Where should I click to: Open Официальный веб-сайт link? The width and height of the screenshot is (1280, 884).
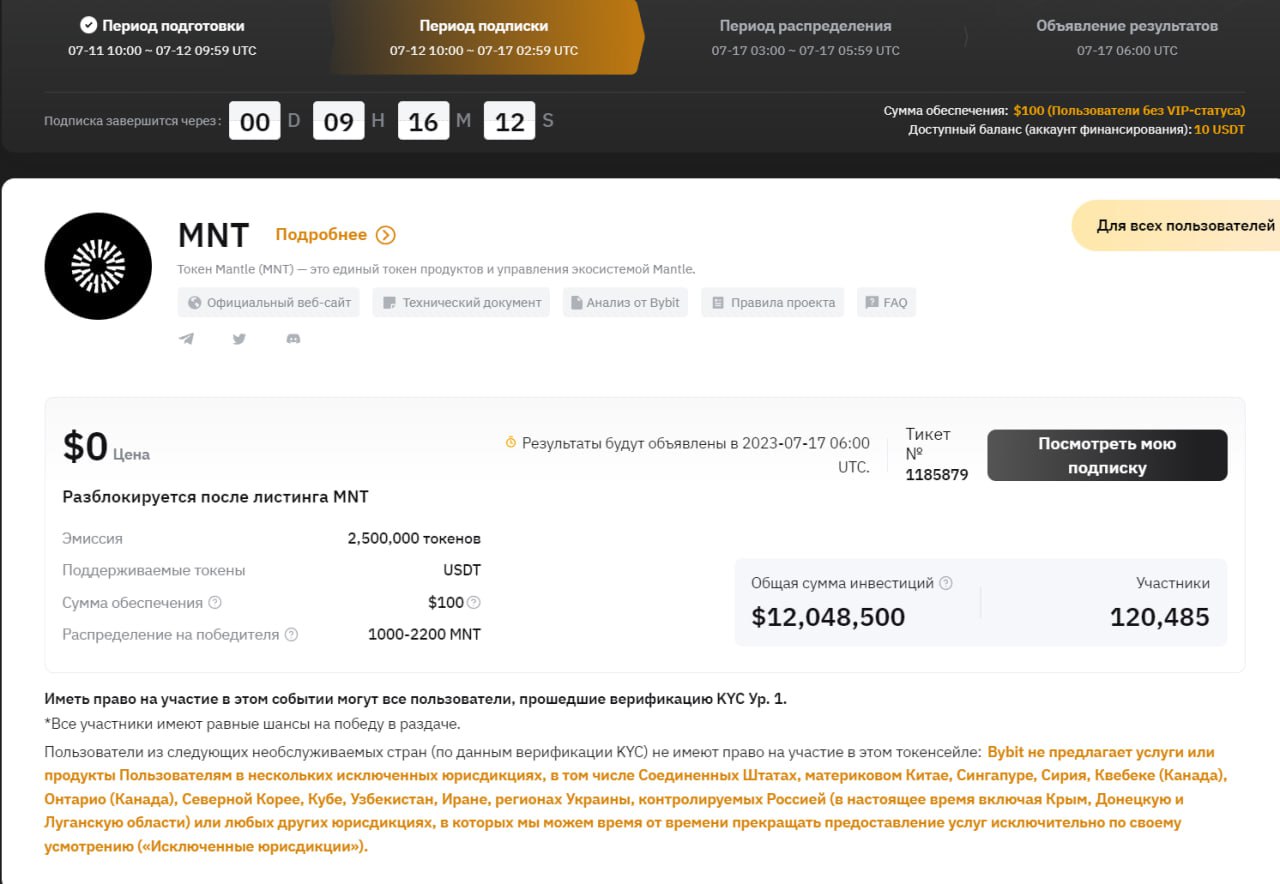[x=269, y=302]
